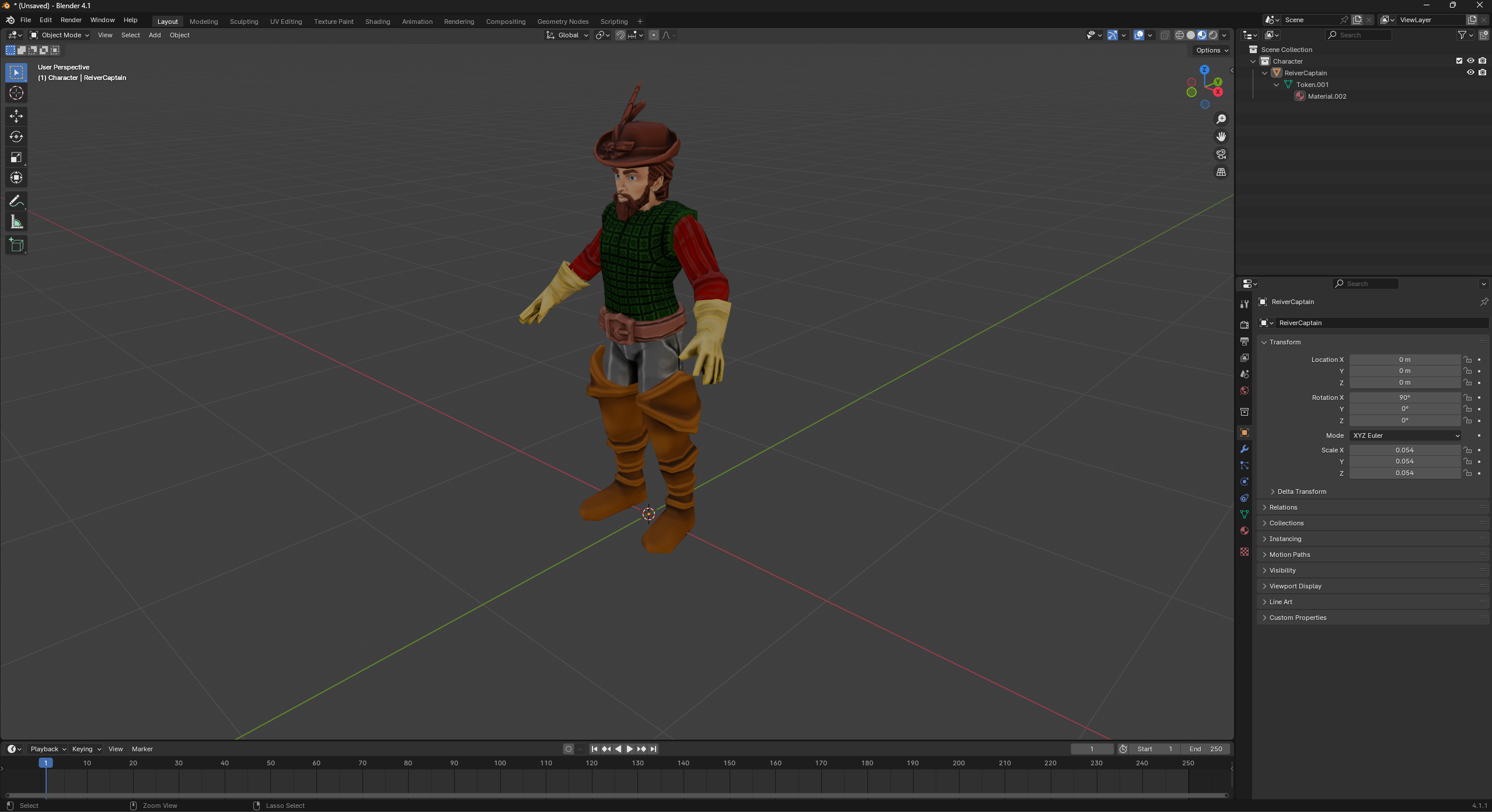Switch to the Geometry Nodes workspace tab
The image size is (1492, 812).
(563, 22)
